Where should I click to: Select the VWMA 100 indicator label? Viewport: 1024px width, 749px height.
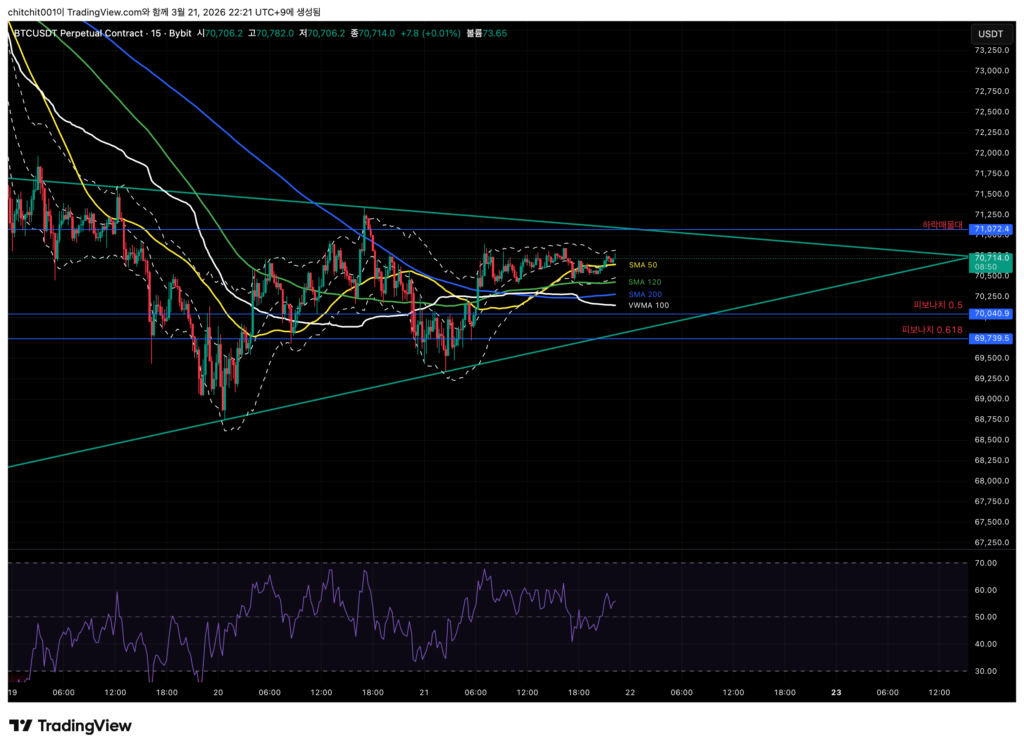pos(648,305)
